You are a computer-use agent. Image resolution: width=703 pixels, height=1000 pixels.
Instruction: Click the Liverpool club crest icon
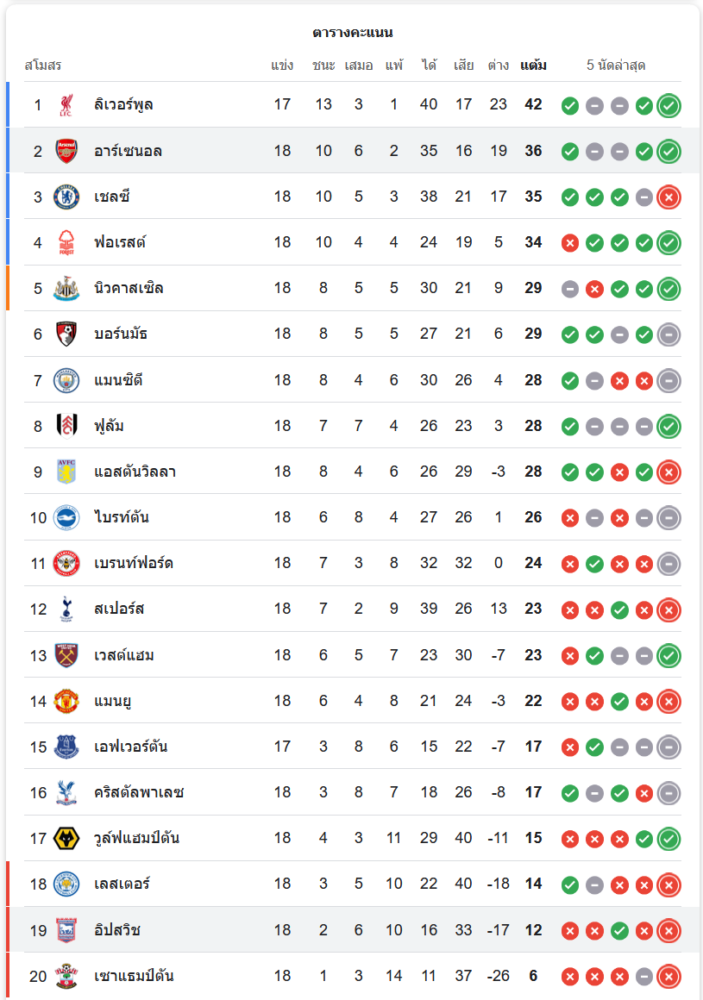point(67,105)
